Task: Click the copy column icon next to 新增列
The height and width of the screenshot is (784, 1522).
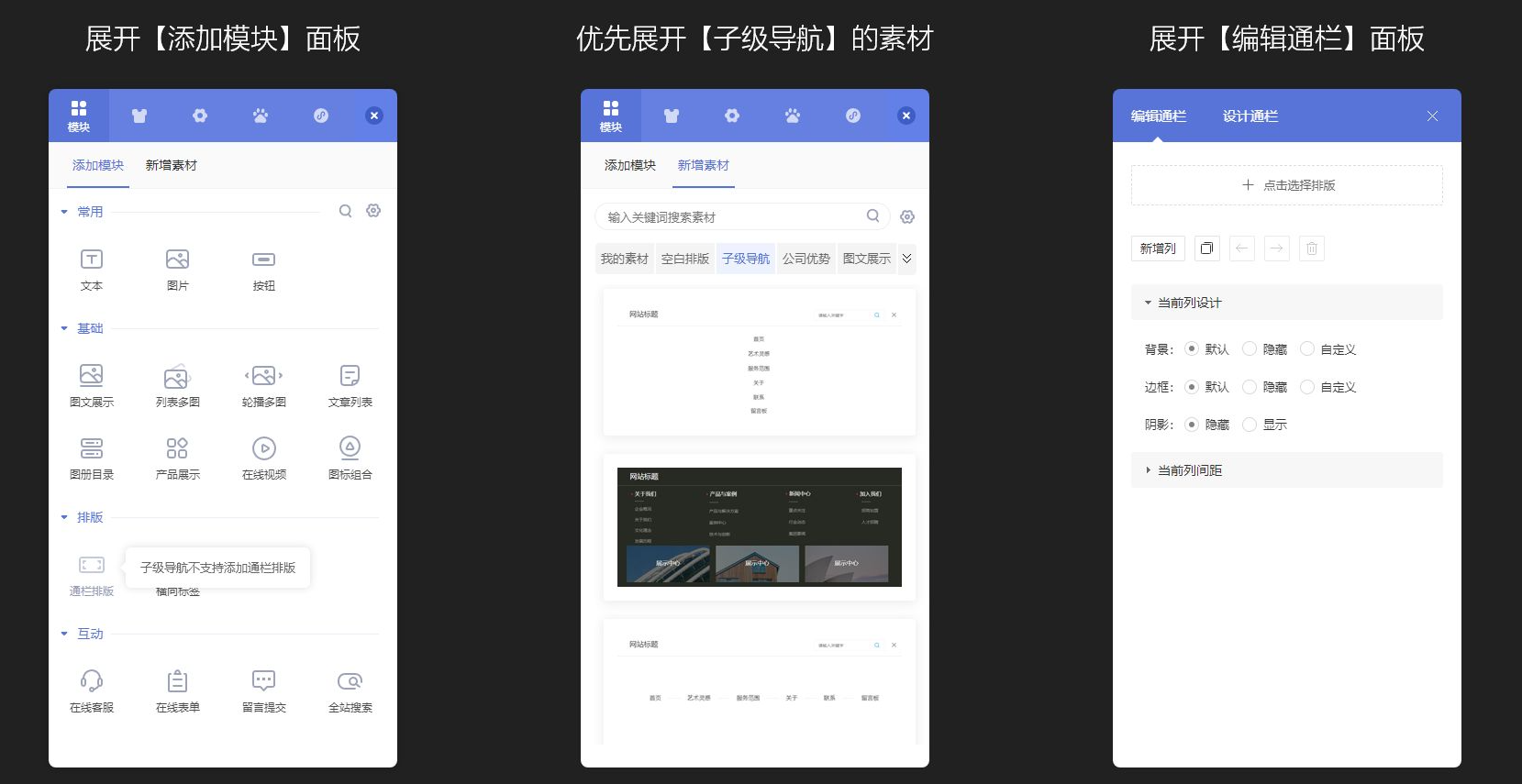Action: [x=1207, y=248]
